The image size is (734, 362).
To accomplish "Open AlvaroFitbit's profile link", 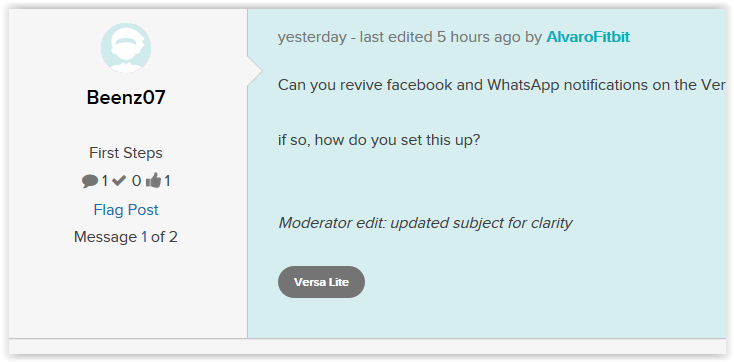I will (x=588, y=37).
